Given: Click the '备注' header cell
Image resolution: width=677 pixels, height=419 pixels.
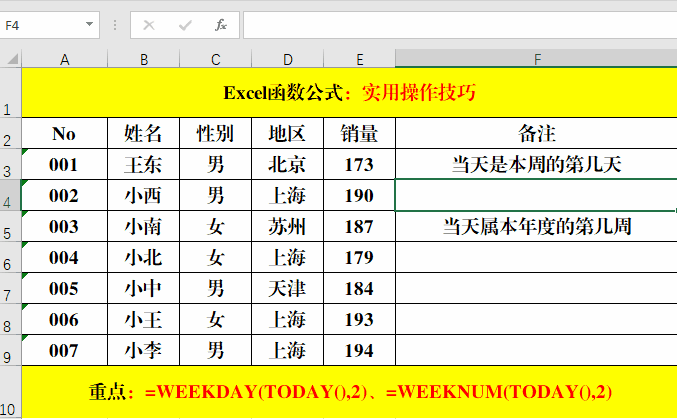Looking at the screenshot, I should tap(536, 133).
